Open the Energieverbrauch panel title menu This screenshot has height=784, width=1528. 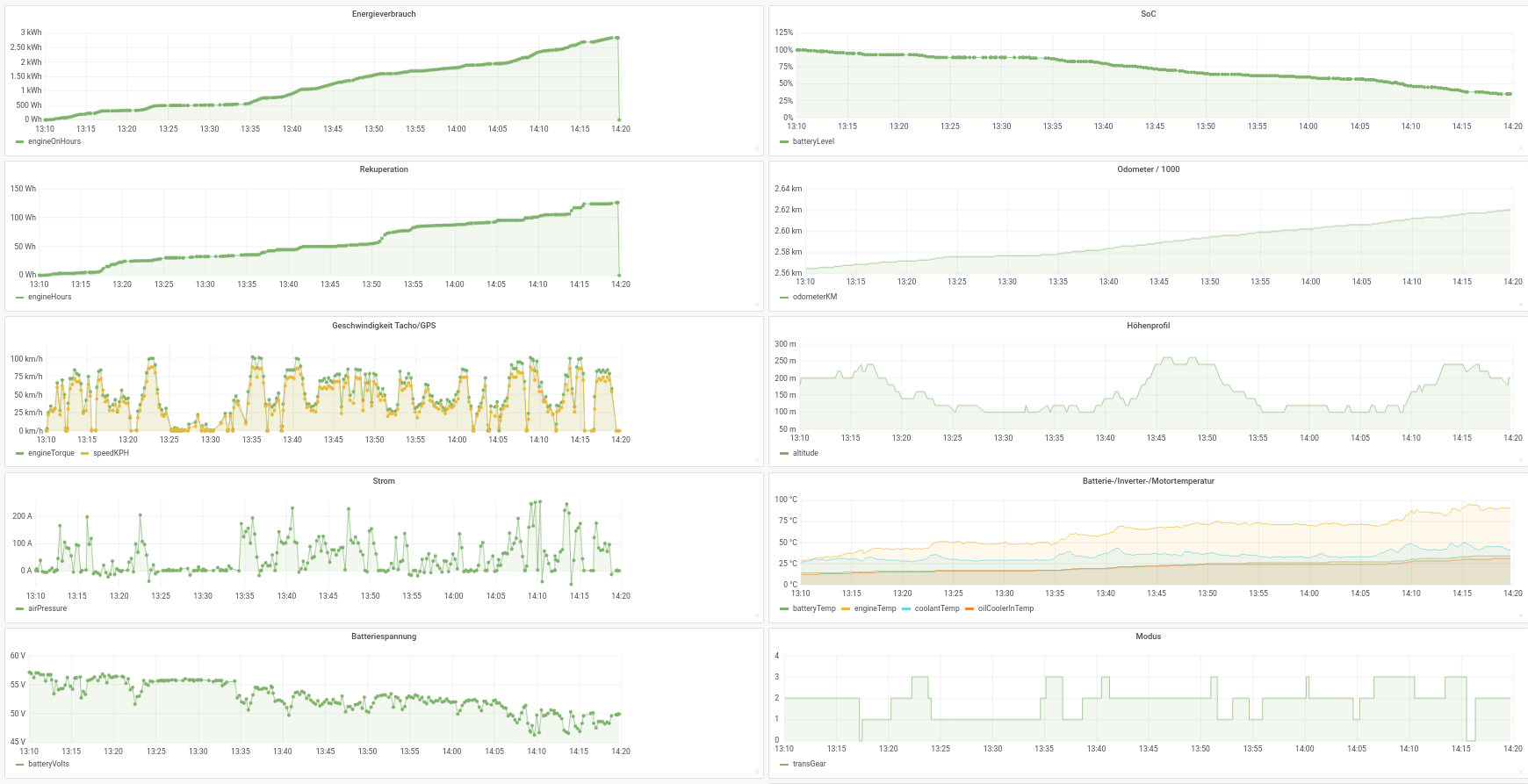point(384,14)
